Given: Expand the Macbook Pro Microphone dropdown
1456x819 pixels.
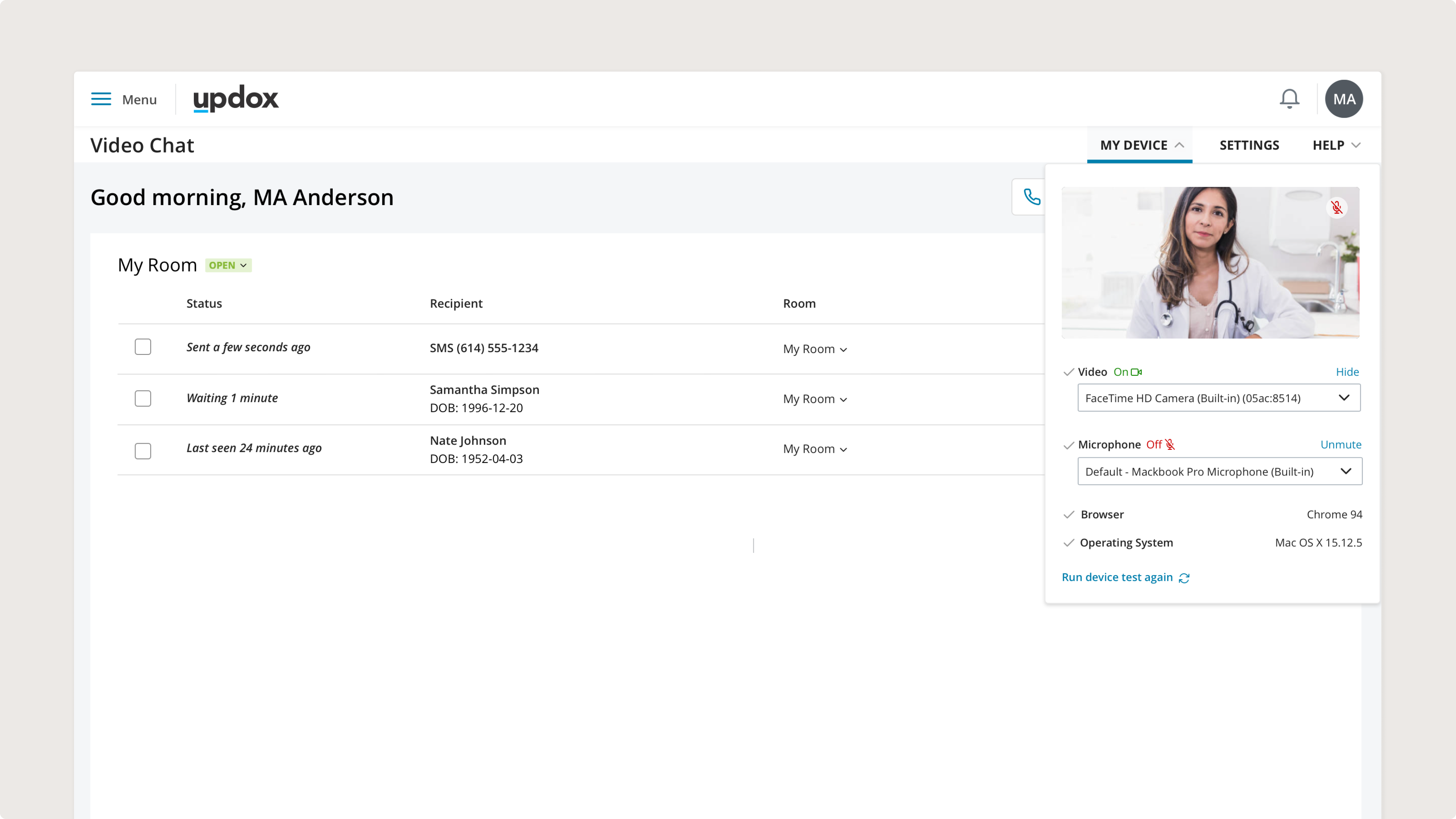Looking at the screenshot, I should coord(1219,471).
